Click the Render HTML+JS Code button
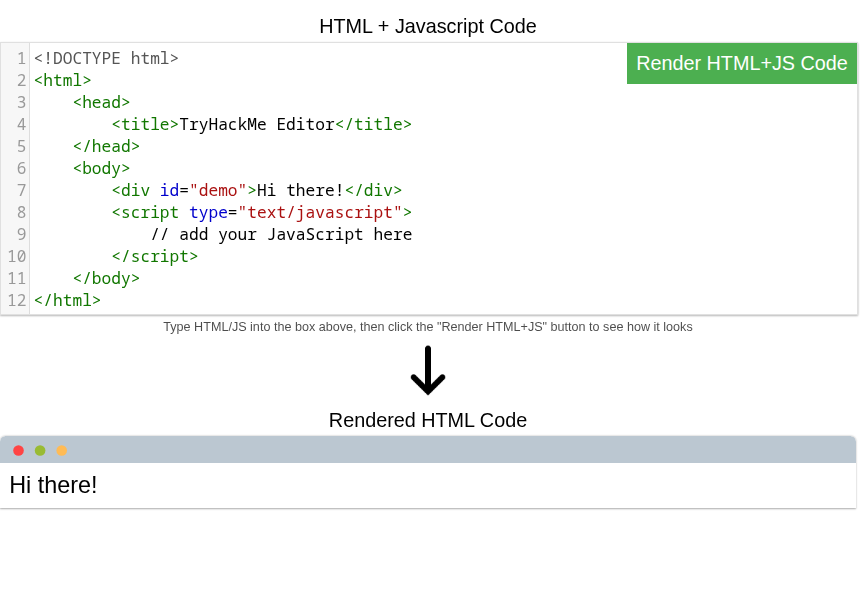Viewport: 860px width, 616px height. (741, 63)
